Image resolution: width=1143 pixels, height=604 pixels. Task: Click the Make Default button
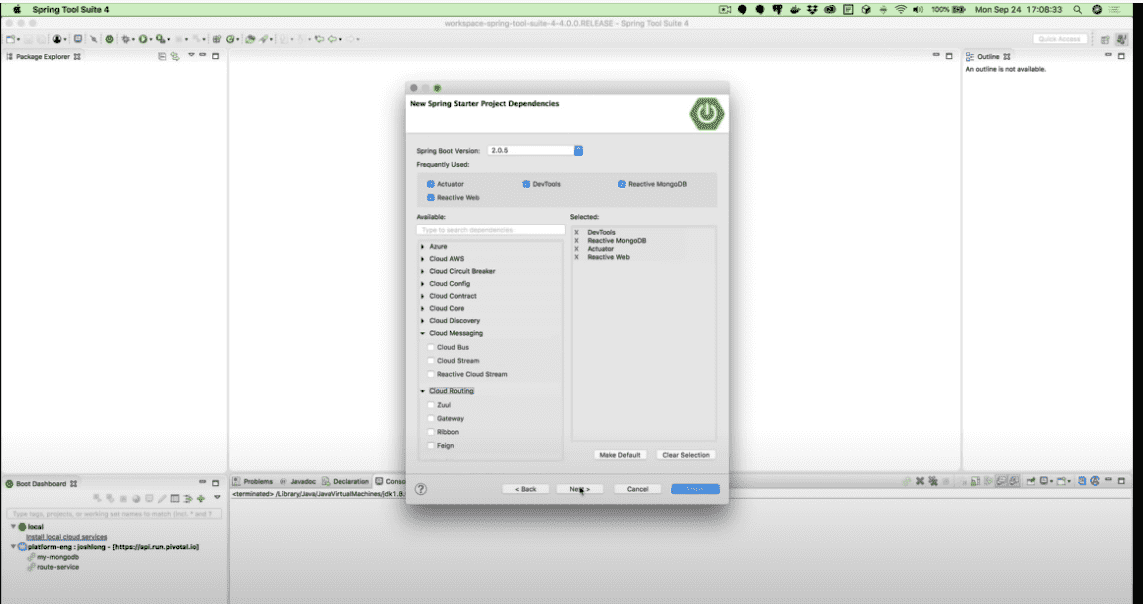click(x=620, y=455)
